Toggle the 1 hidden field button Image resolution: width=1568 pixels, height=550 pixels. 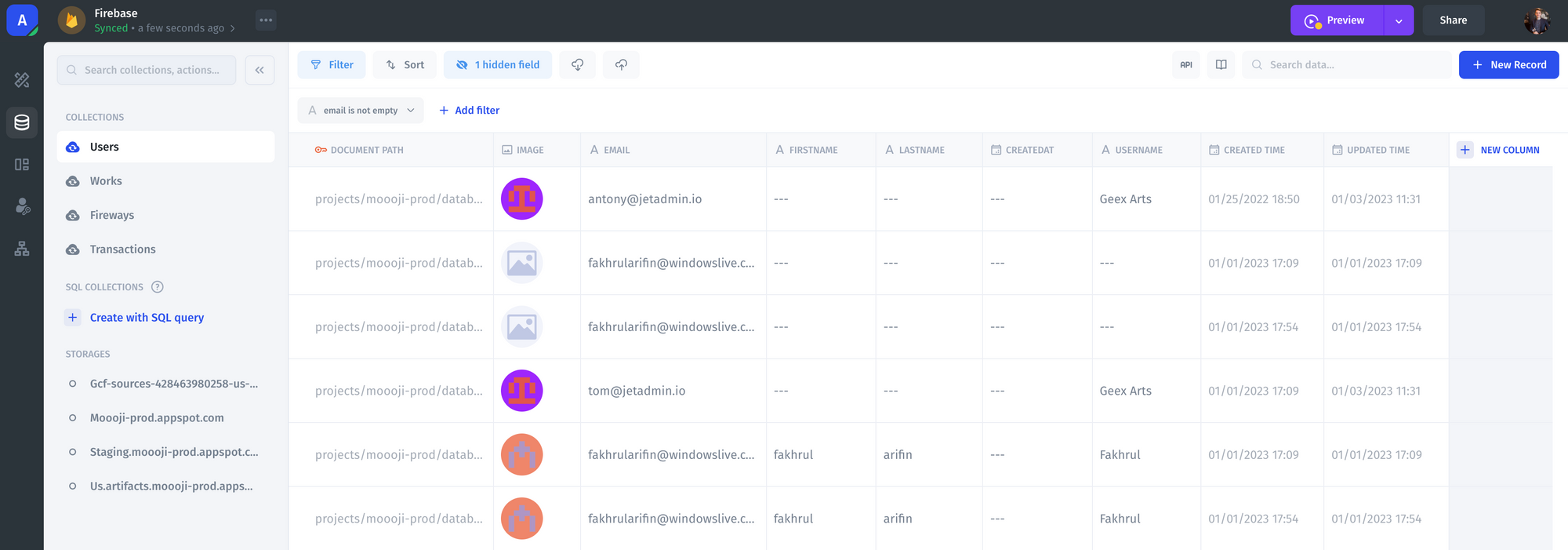click(498, 65)
